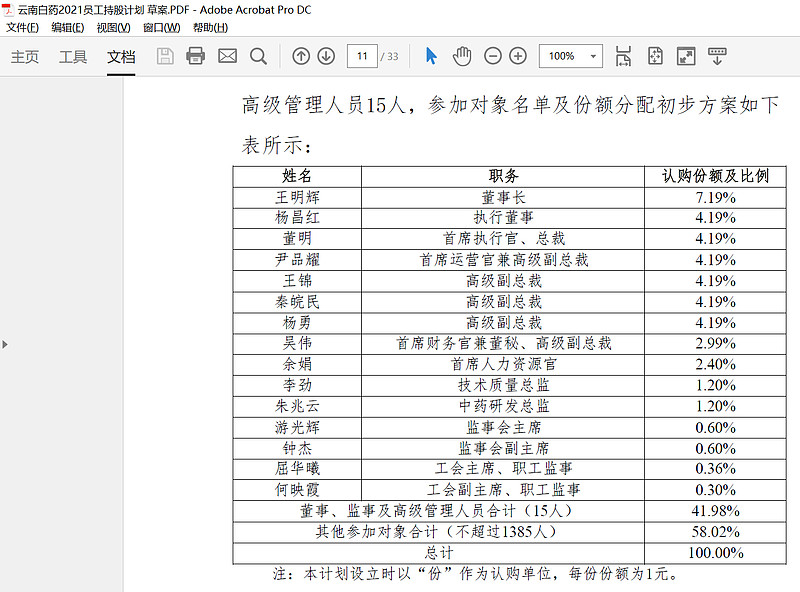Screen dimensions: 800x592
Task: Open the Find text magnifier icon
Action: pos(258,56)
